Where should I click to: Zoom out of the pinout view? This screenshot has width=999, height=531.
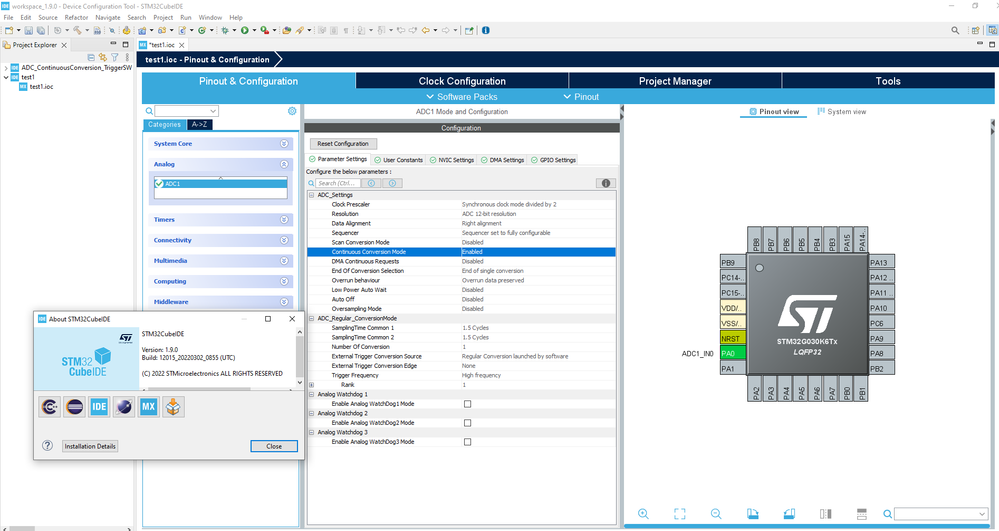point(716,514)
